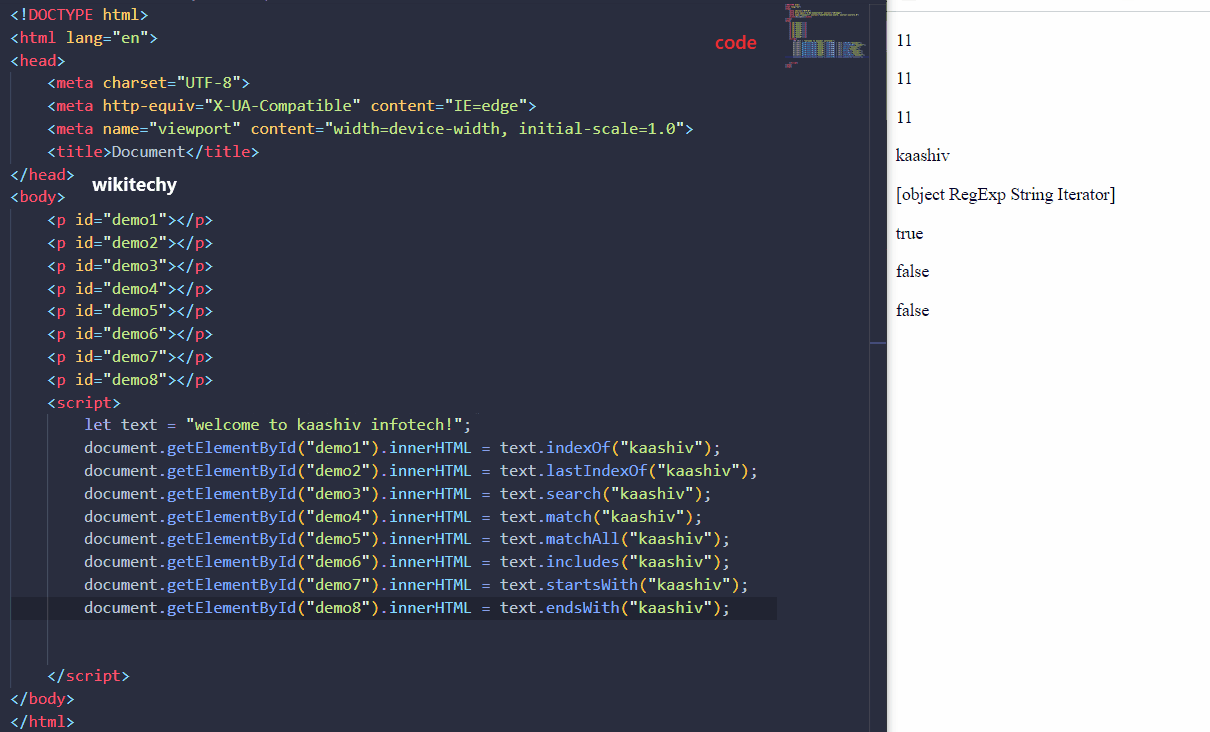Image resolution: width=1210 pixels, height=732 pixels.
Task: Click the true output result
Action: pyautogui.click(x=909, y=233)
